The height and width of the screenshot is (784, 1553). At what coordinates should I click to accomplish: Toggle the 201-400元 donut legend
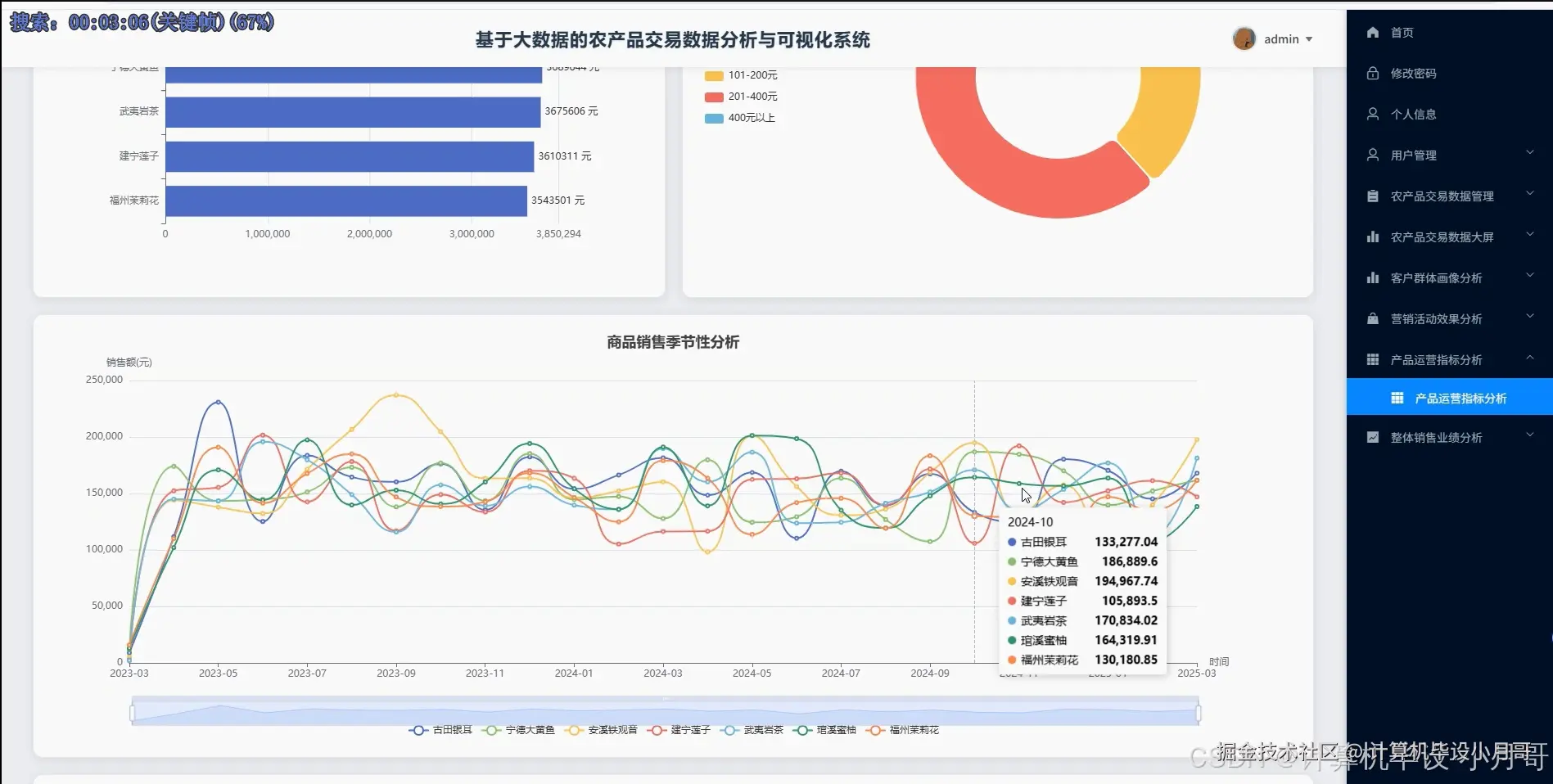[x=741, y=97]
